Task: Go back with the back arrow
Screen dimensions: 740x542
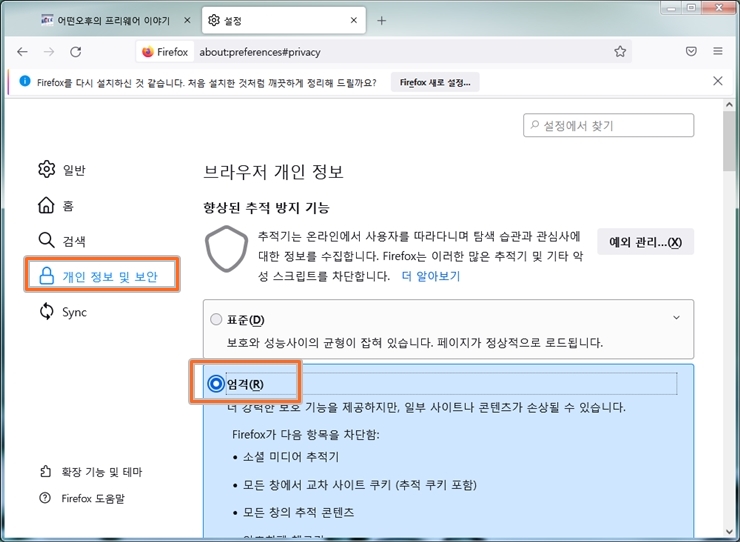Action: click(x=22, y=52)
